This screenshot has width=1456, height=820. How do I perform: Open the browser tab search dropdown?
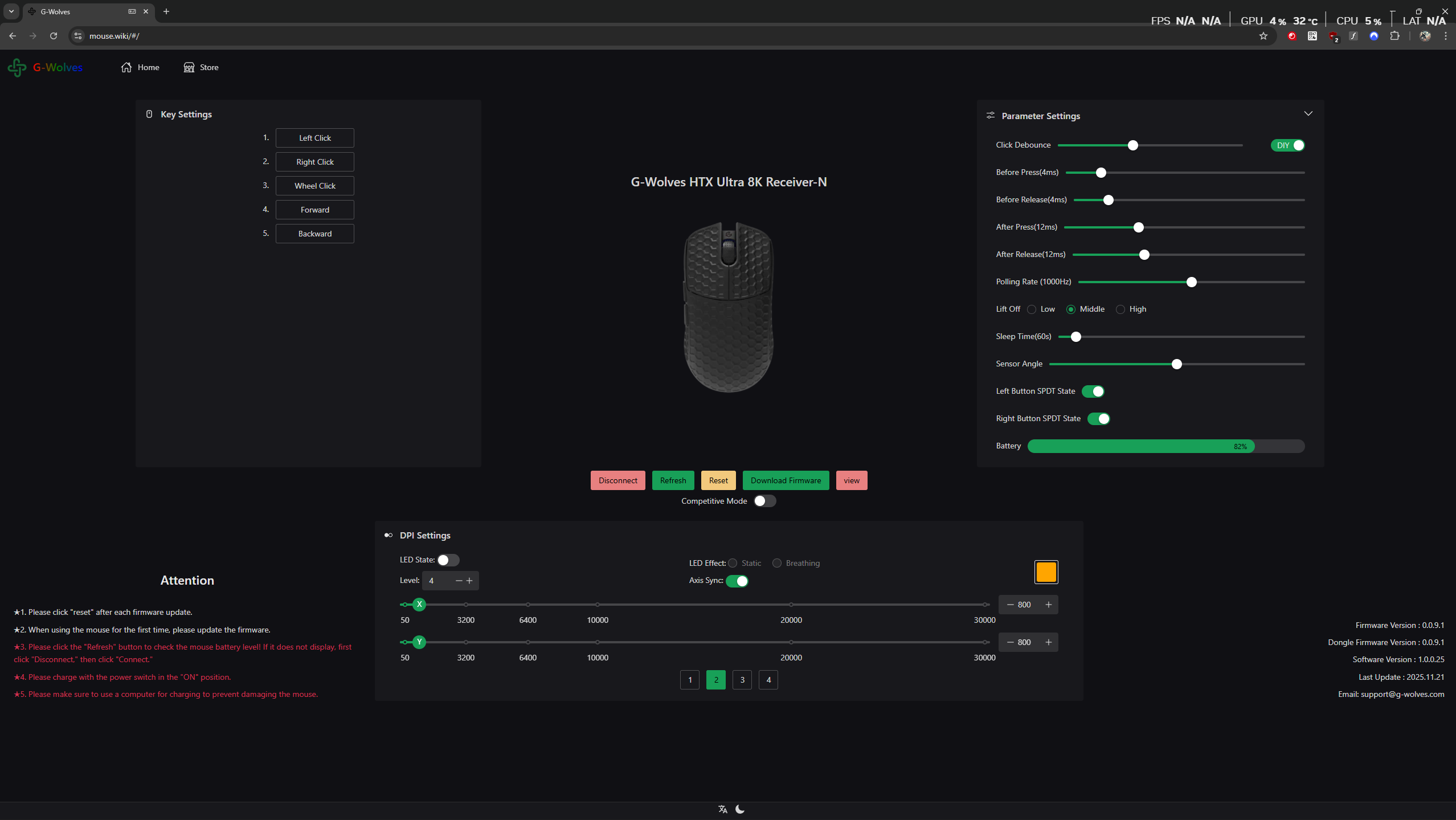click(x=11, y=11)
